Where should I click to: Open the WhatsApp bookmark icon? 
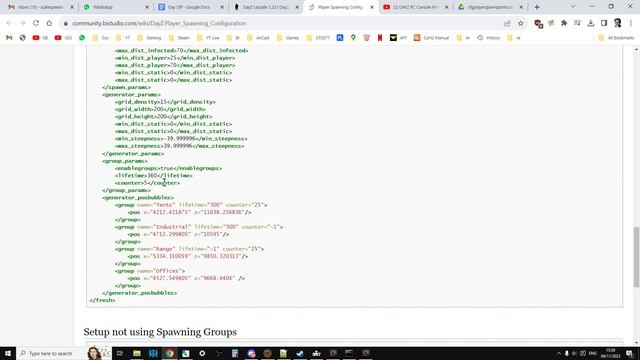pyautogui.click(x=82, y=38)
